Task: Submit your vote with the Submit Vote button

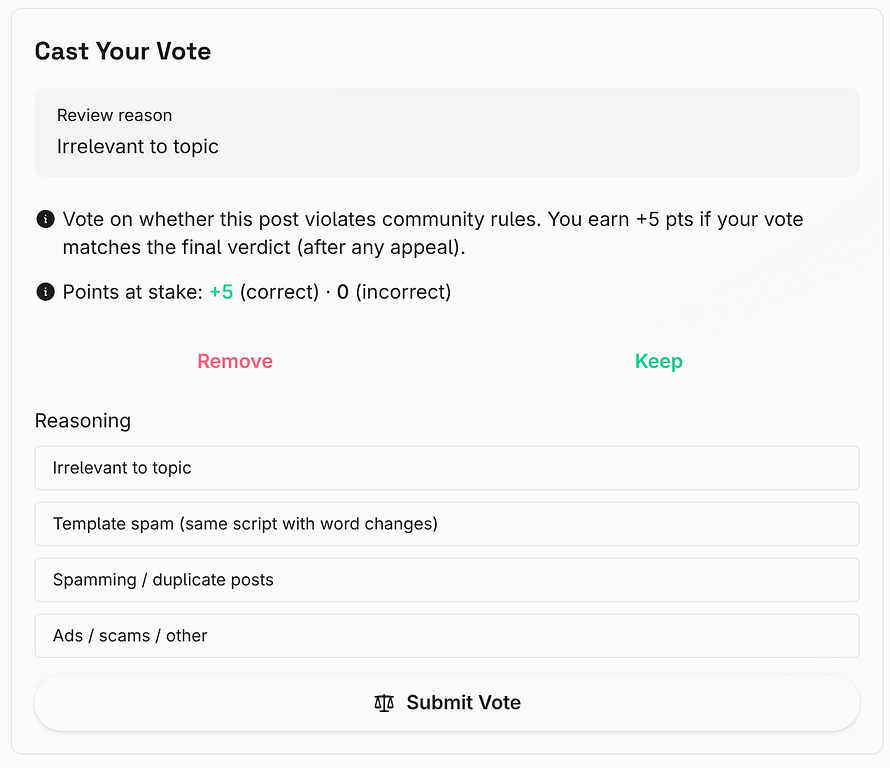Action: pos(447,703)
